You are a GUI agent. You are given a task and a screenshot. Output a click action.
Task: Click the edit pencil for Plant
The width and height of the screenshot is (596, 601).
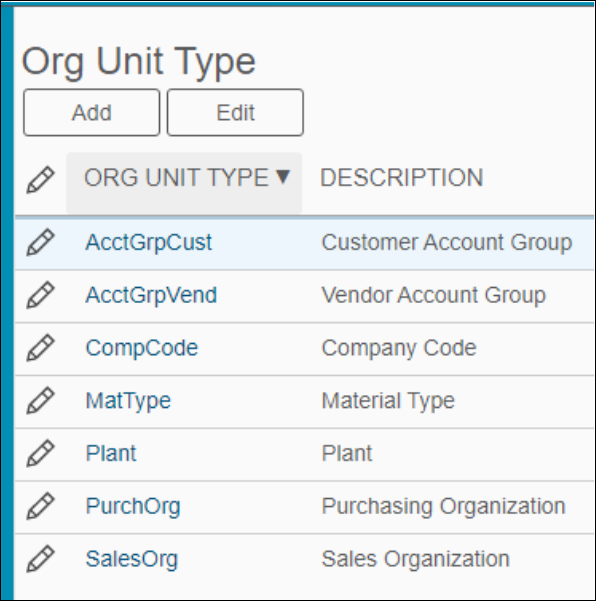pos(40,453)
